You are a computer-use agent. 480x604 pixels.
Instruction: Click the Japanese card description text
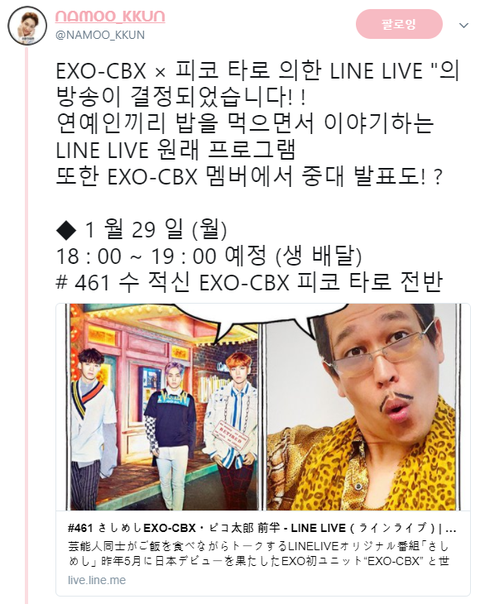259,554
